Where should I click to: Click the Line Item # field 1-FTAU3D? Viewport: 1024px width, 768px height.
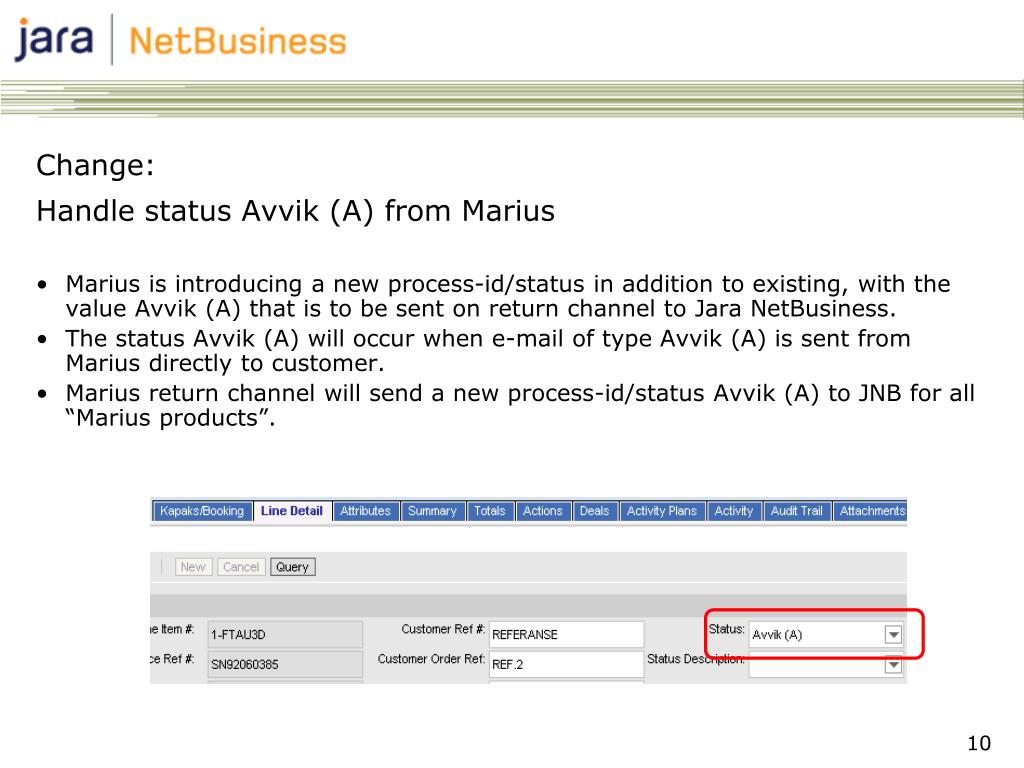[x=285, y=634]
